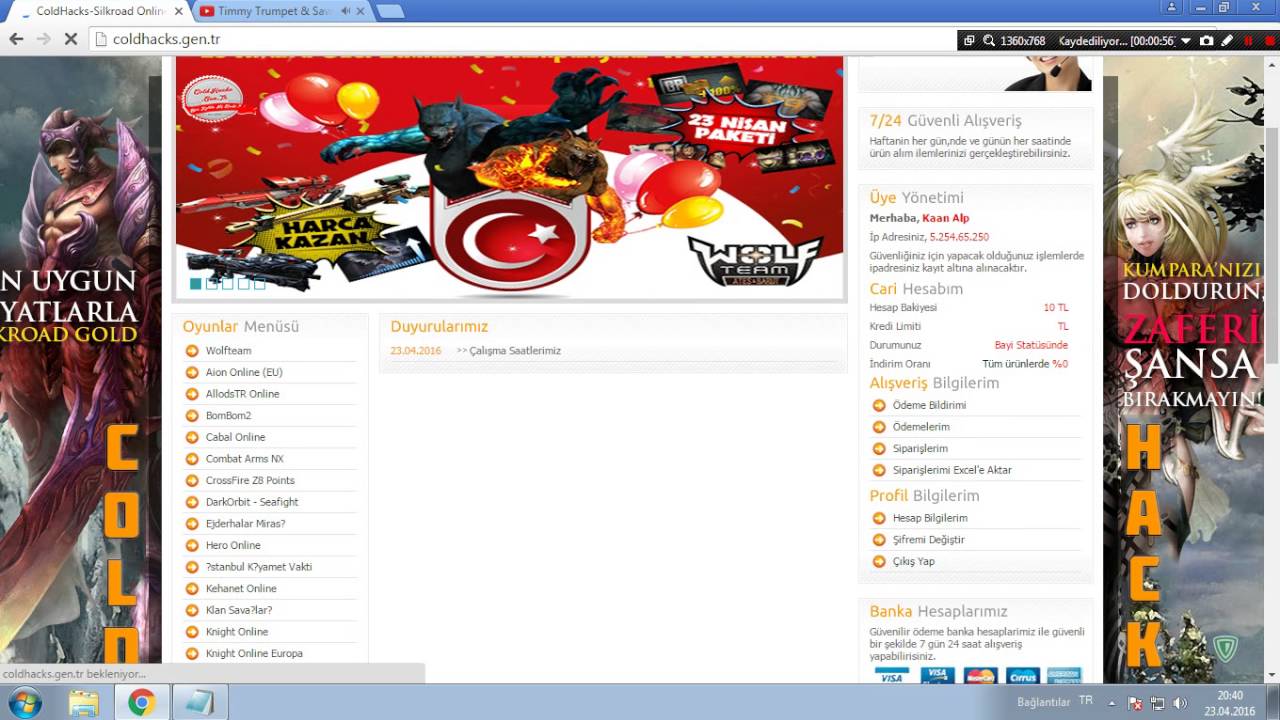
Task: Open the Çalışma Saatlerimiz announcement
Action: [x=515, y=351]
